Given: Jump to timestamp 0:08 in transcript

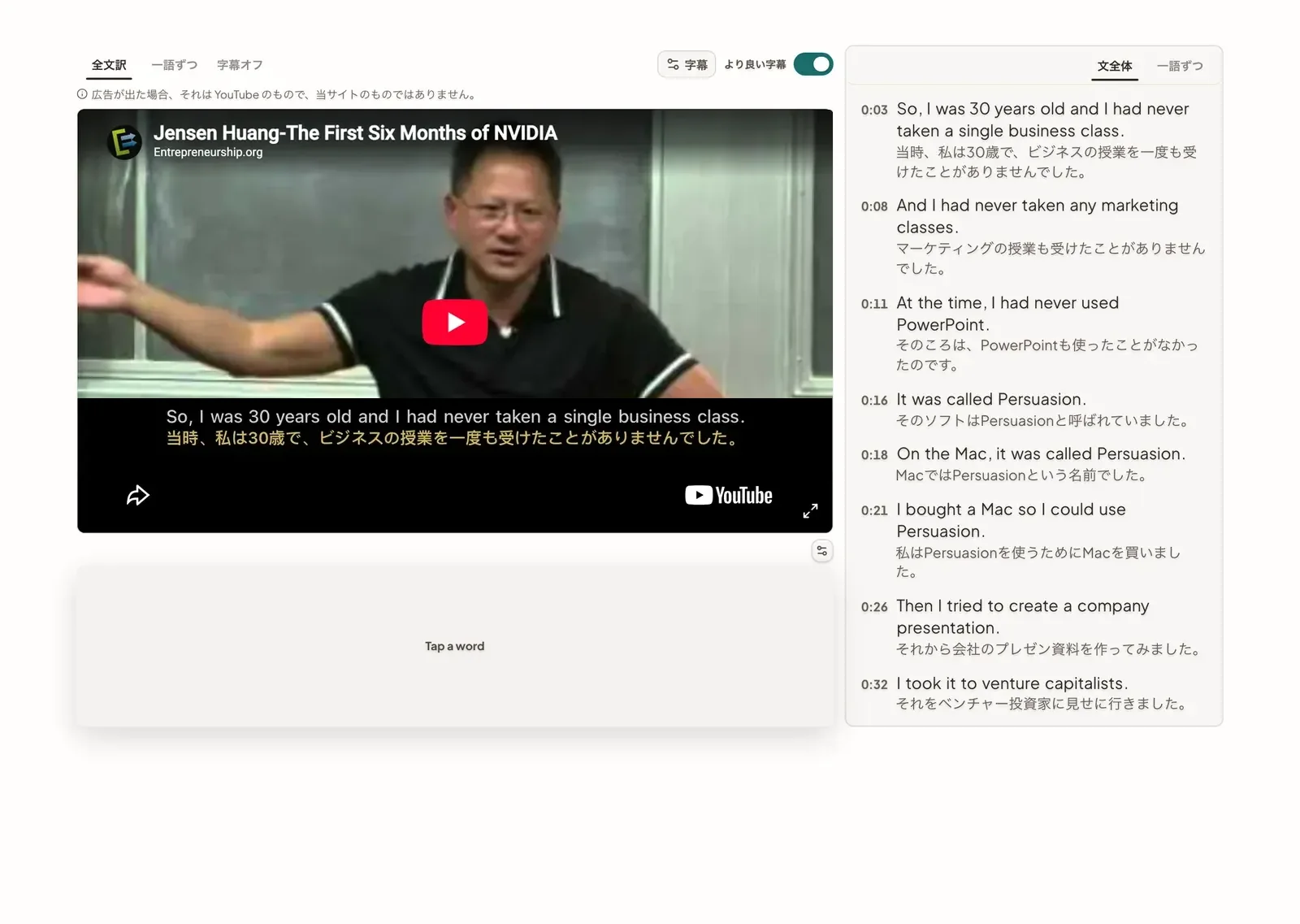Looking at the screenshot, I should (x=874, y=206).
